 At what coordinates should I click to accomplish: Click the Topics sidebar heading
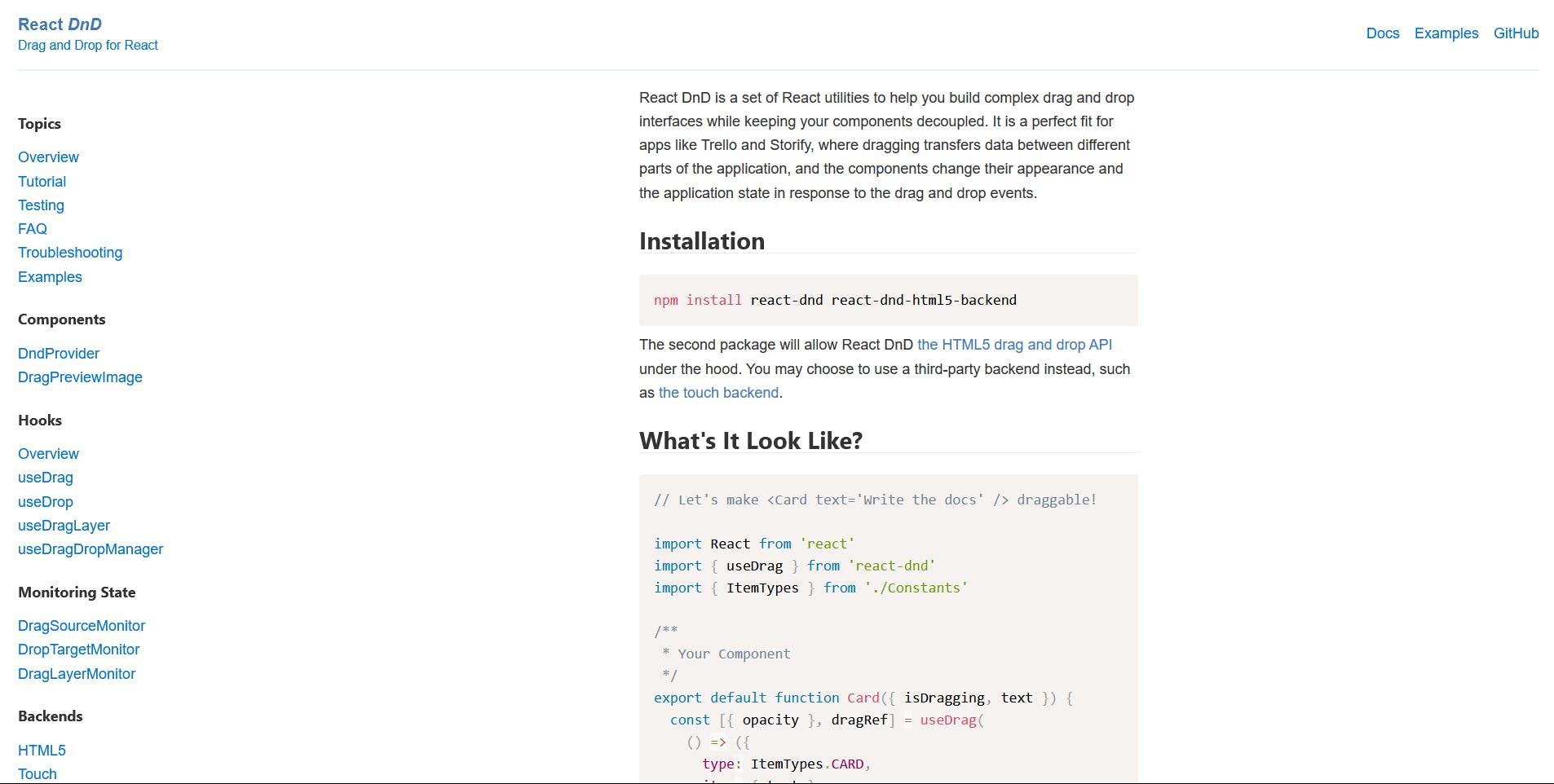pyautogui.click(x=39, y=124)
